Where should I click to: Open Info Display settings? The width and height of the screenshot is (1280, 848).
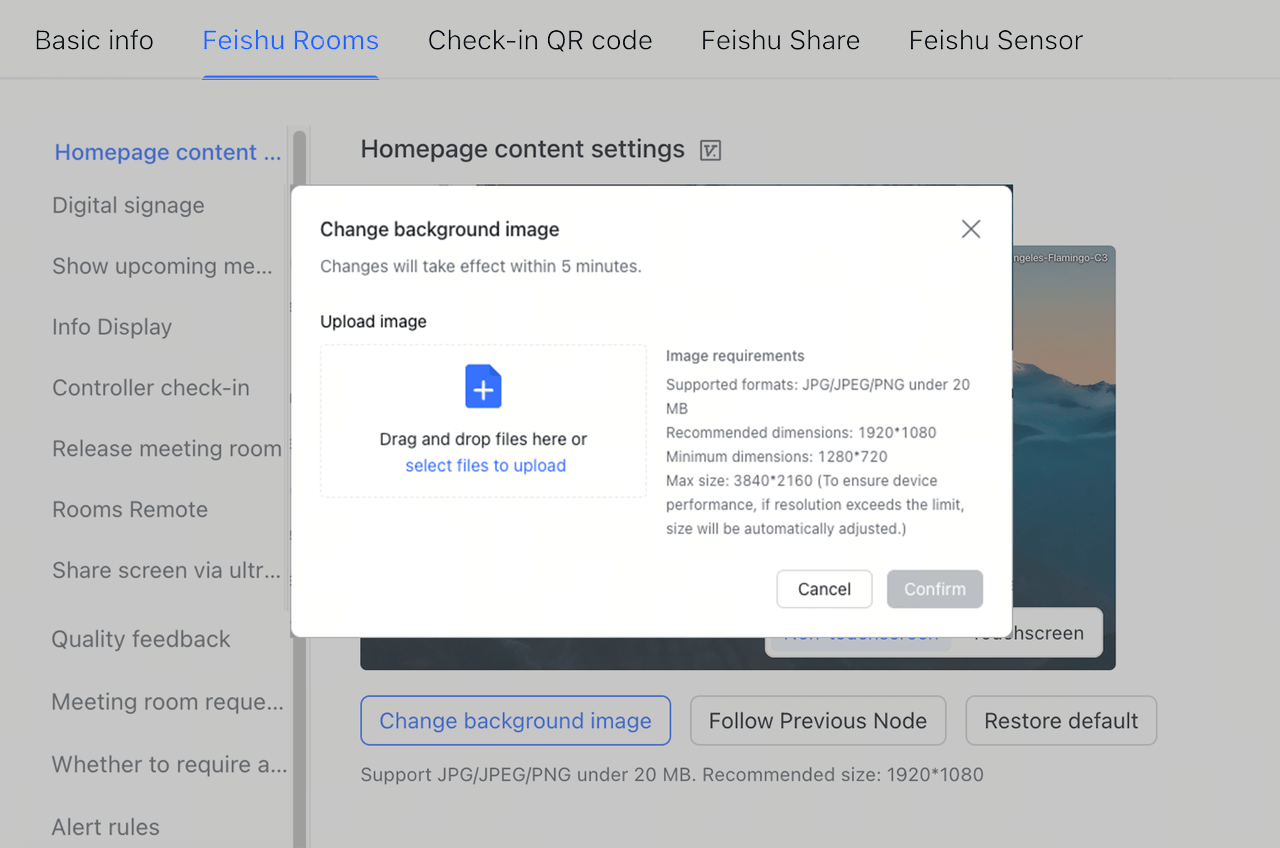[x=112, y=327]
